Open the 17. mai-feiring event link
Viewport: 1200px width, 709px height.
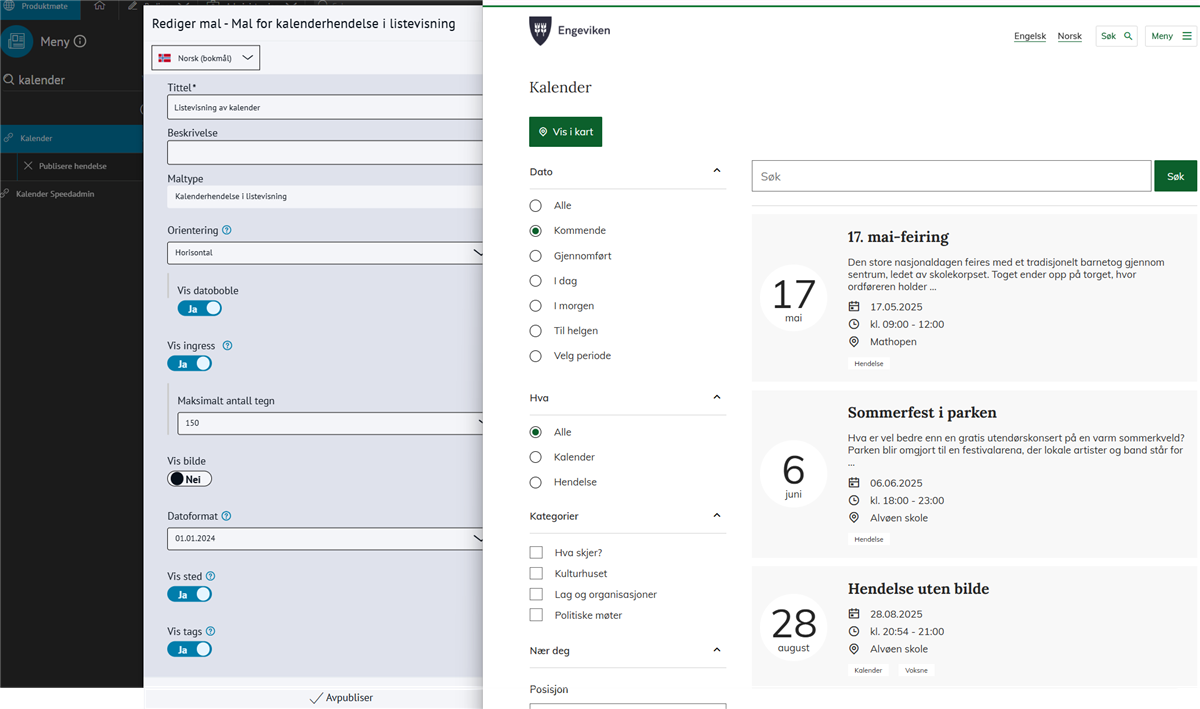pos(897,237)
